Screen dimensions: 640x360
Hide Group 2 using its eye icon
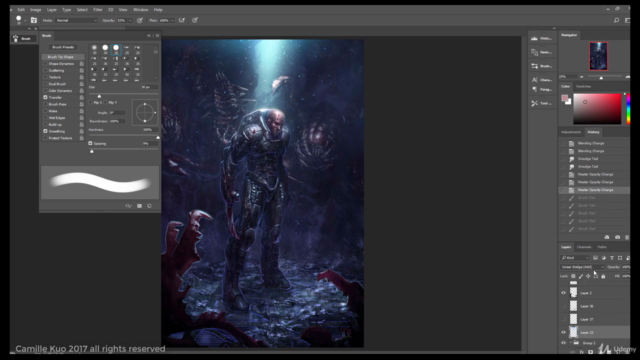click(x=564, y=343)
